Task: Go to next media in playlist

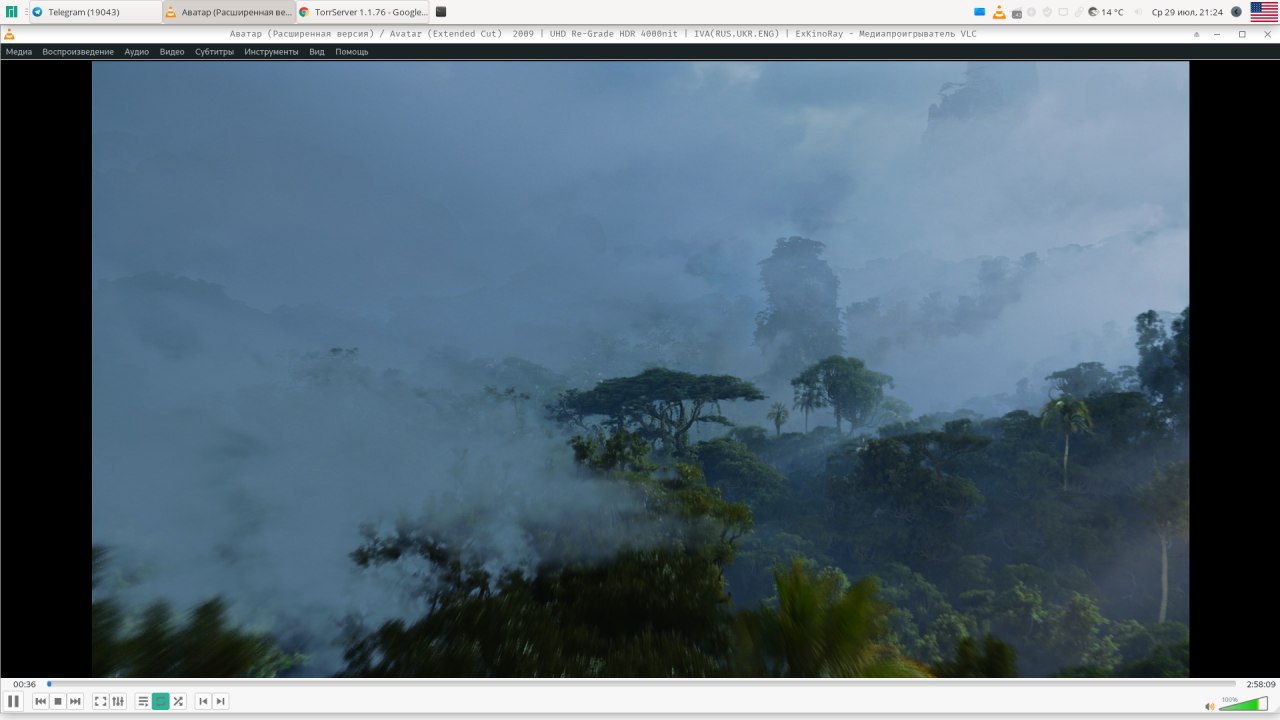Action: [x=75, y=701]
